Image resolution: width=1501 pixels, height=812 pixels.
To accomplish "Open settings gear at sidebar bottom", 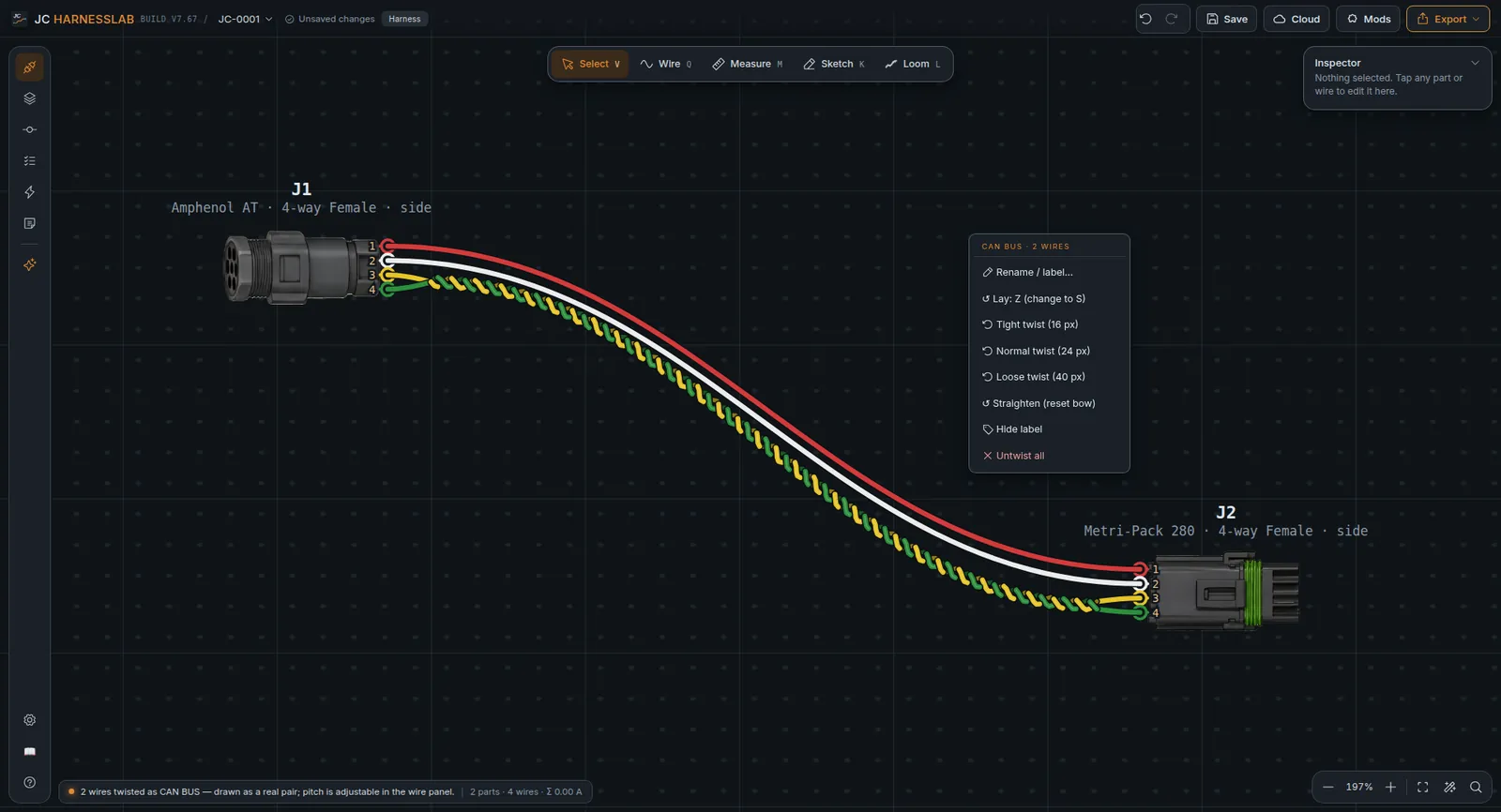I will [30, 720].
